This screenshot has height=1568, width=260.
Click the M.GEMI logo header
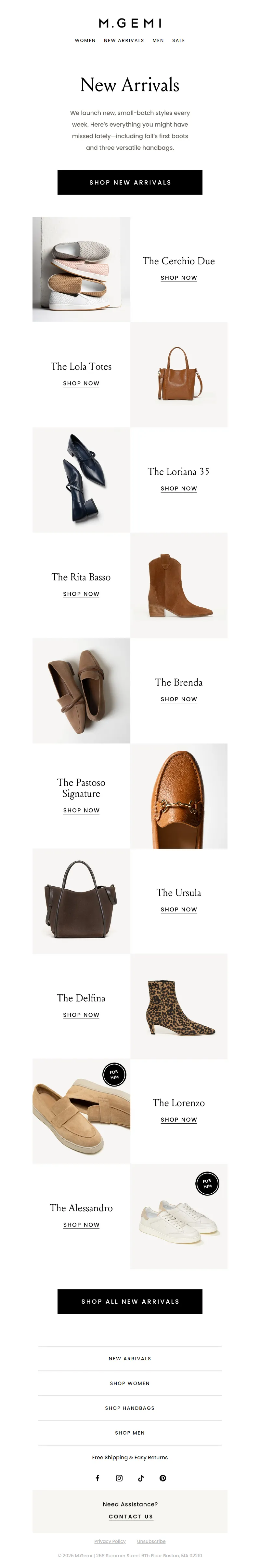tap(130, 23)
